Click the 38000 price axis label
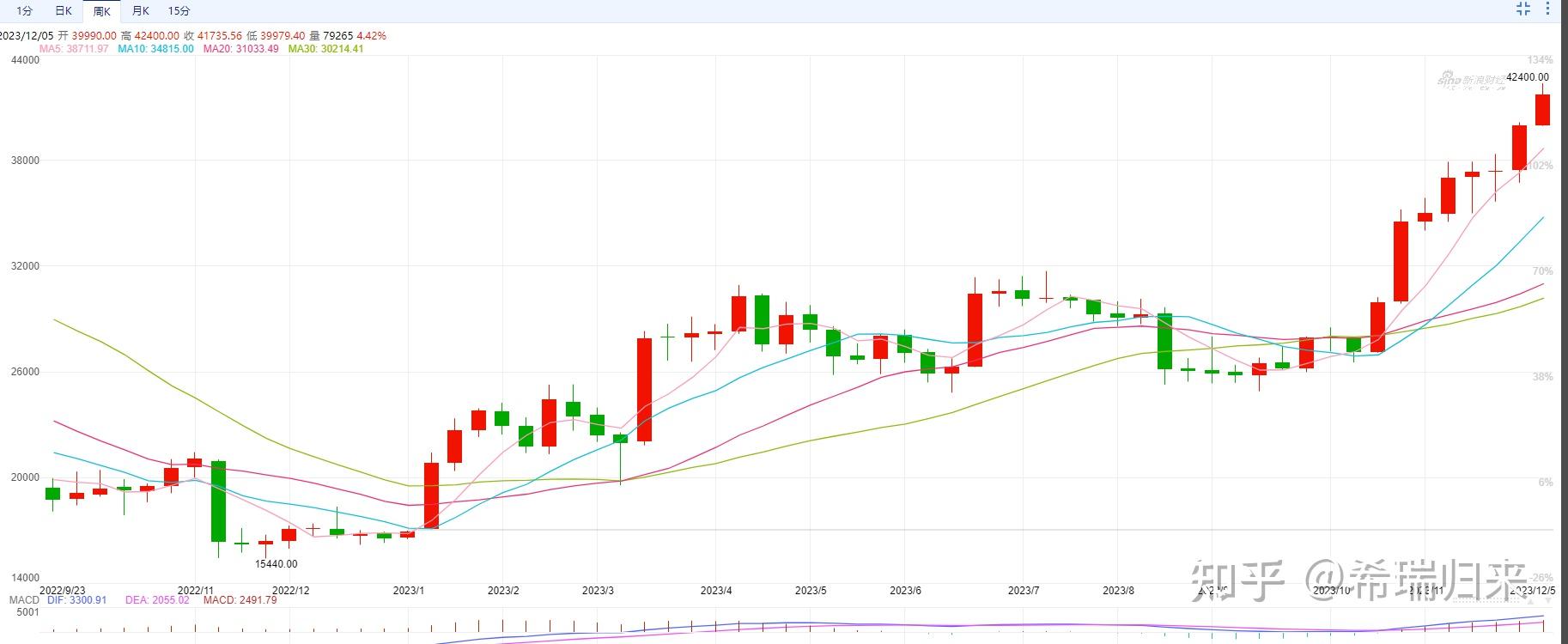The height and width of the screenshot is (644, 1568). 25,161
